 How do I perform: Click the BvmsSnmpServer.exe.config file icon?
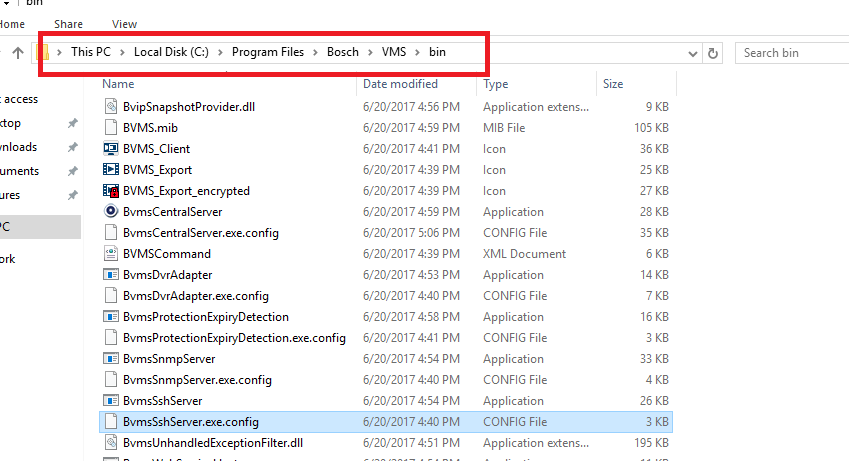pos(111,379)
